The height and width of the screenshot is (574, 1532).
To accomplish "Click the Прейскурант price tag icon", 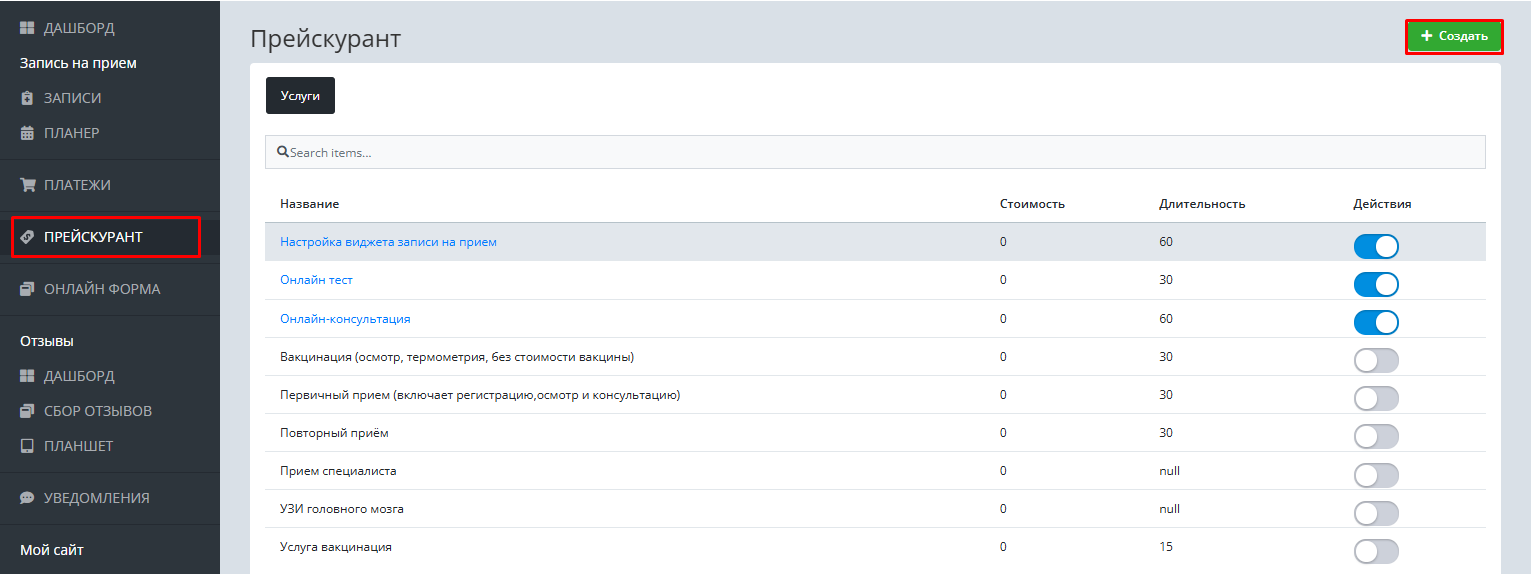I will pyautogui.click(x=27, y=237).
